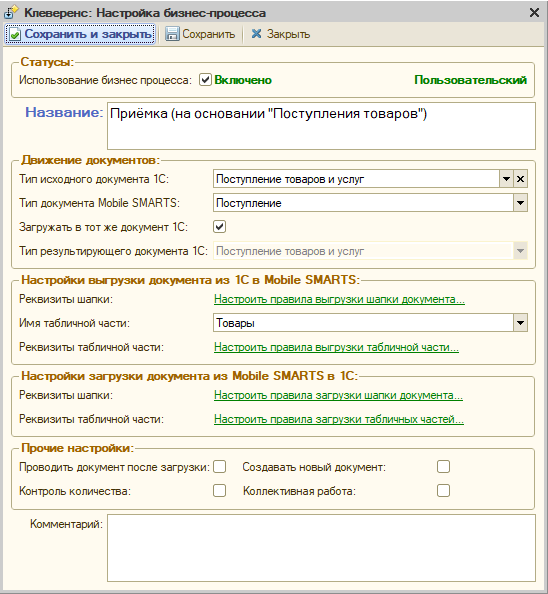Screen dimensions: 548x594
Task: Close the dialog with the title bar X
Action: tap(534, 13)
